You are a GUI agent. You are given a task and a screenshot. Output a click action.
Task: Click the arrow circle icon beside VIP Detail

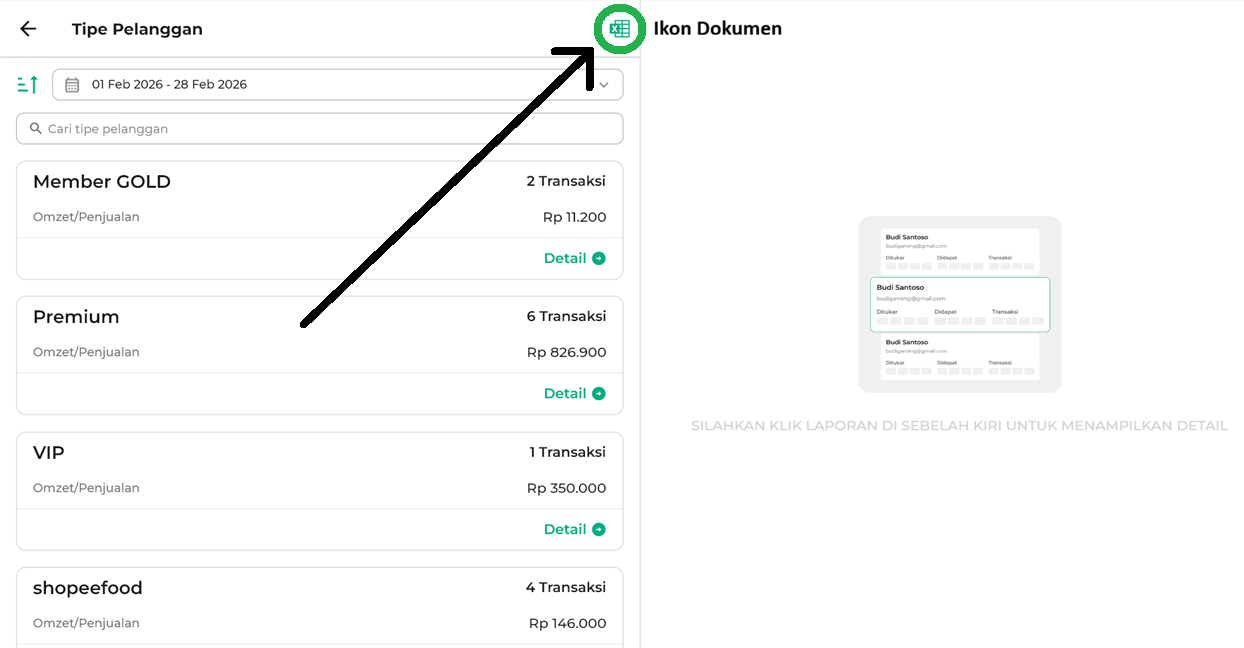pyautogui.click(x=599, y=530)
